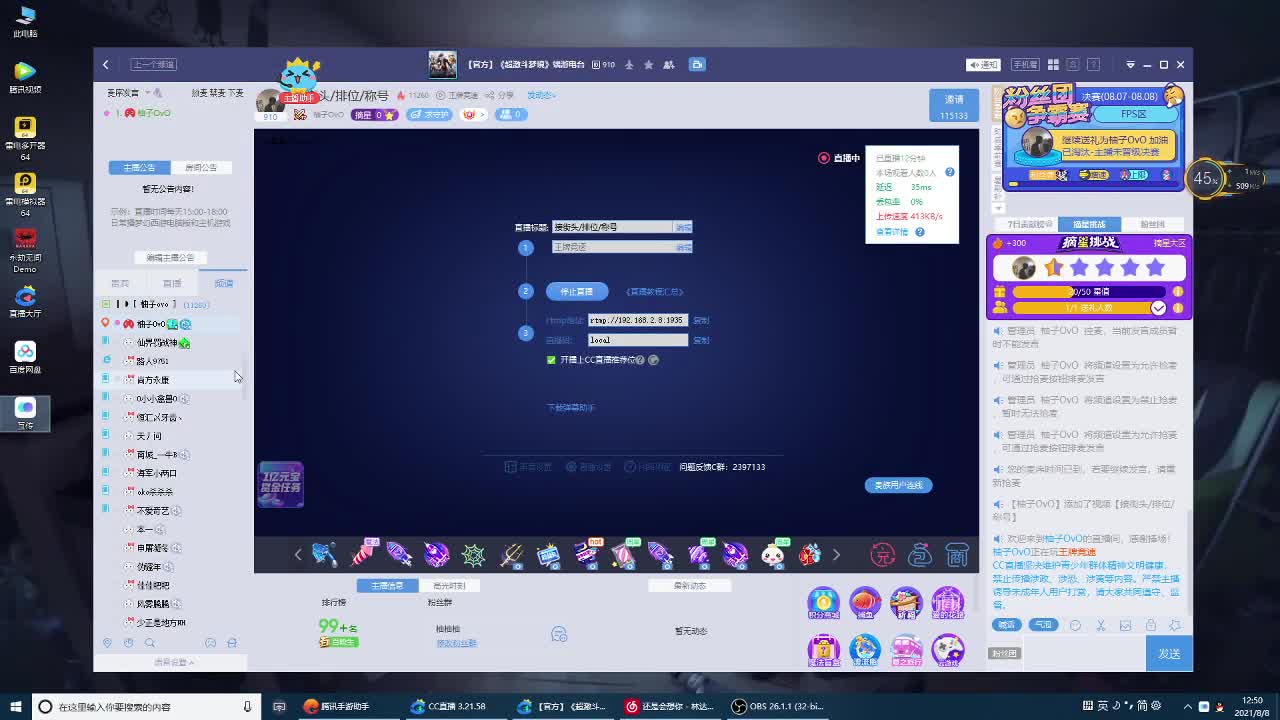Send the trident gift from the gift bar
This screenshot has width=1280, height=720.
(x=511, y=554)
